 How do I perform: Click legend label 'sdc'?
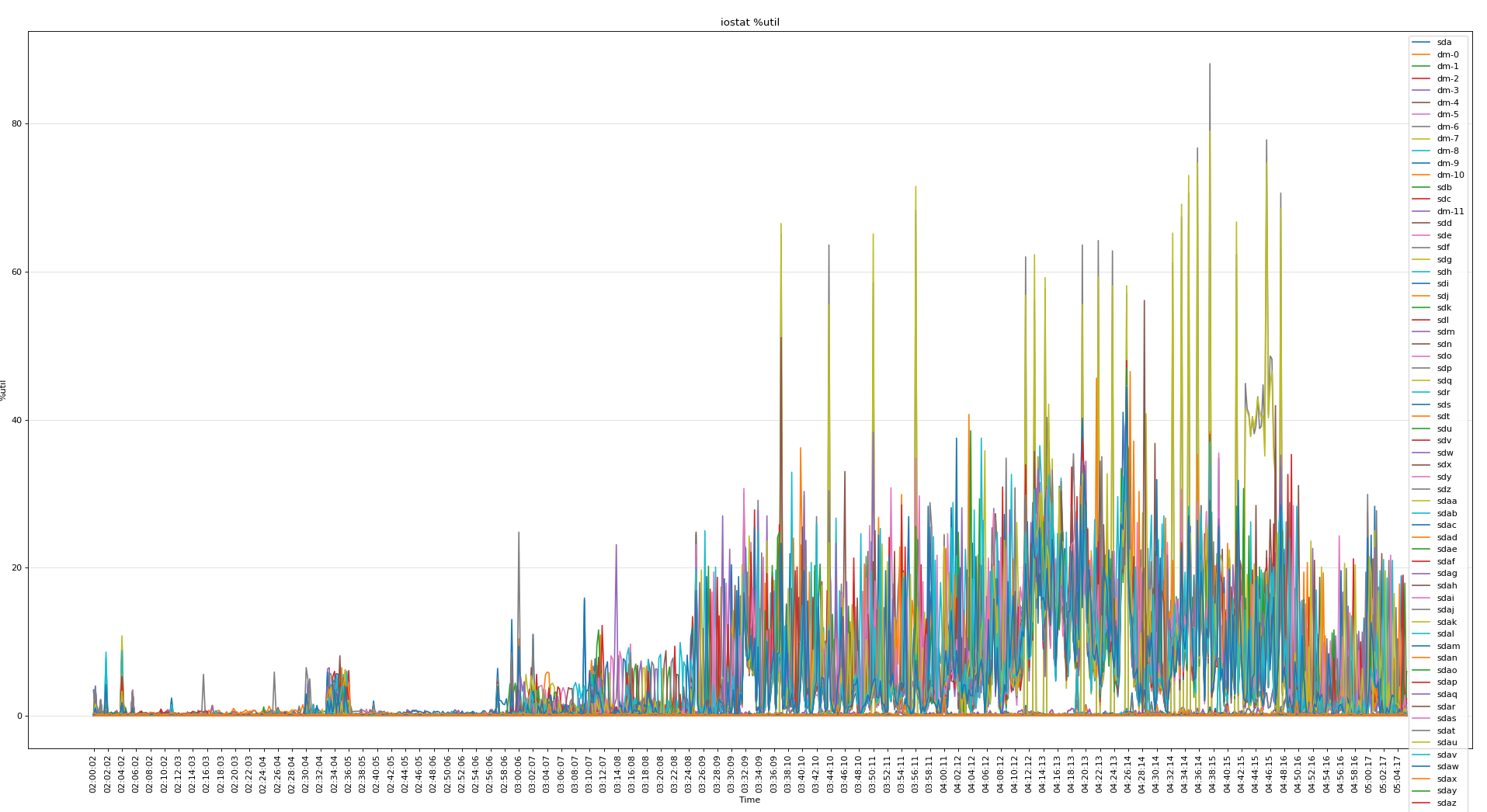pos(1444,200)
